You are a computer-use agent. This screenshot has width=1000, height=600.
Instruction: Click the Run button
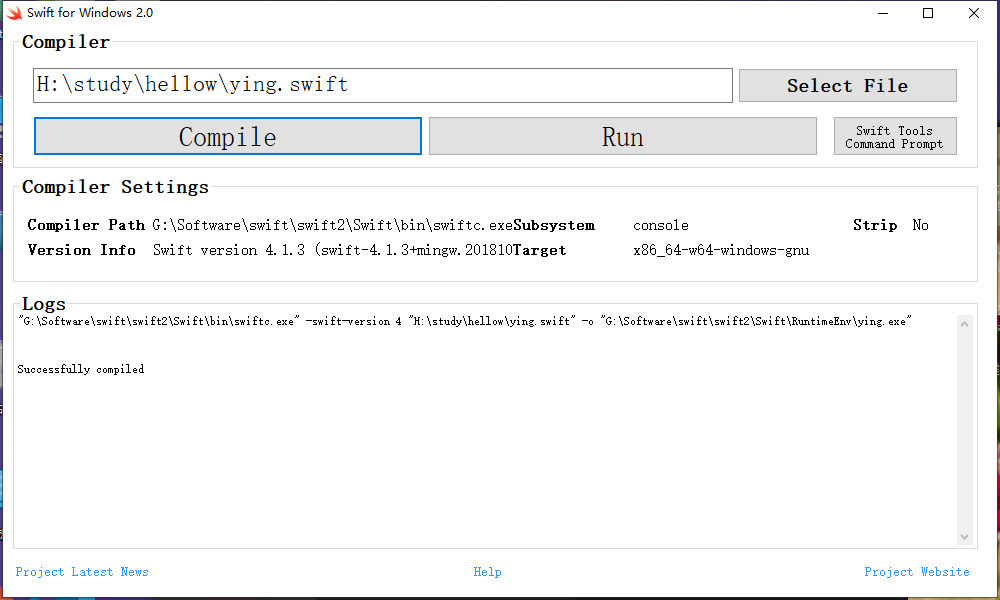[622, 136]
